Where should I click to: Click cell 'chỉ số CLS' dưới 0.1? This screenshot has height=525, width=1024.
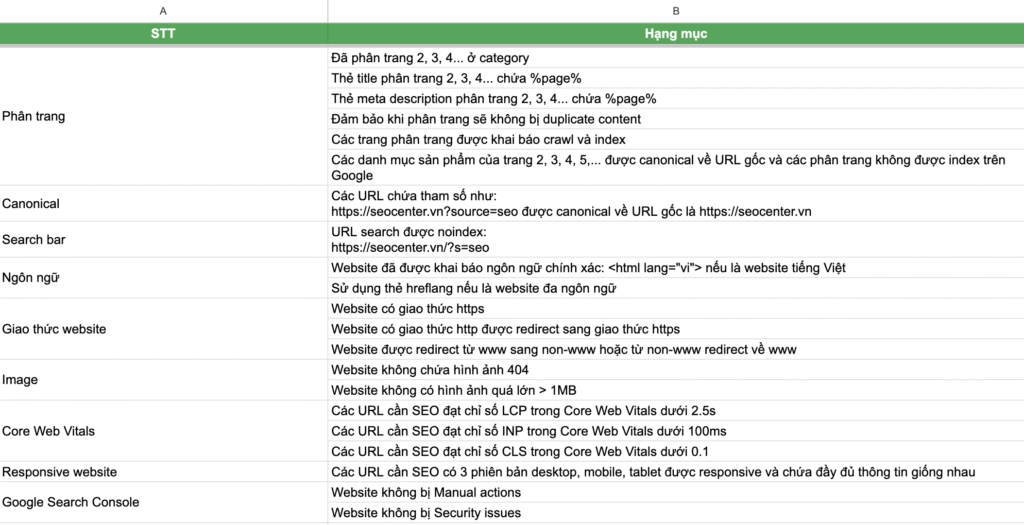click(x=676, y=451)
